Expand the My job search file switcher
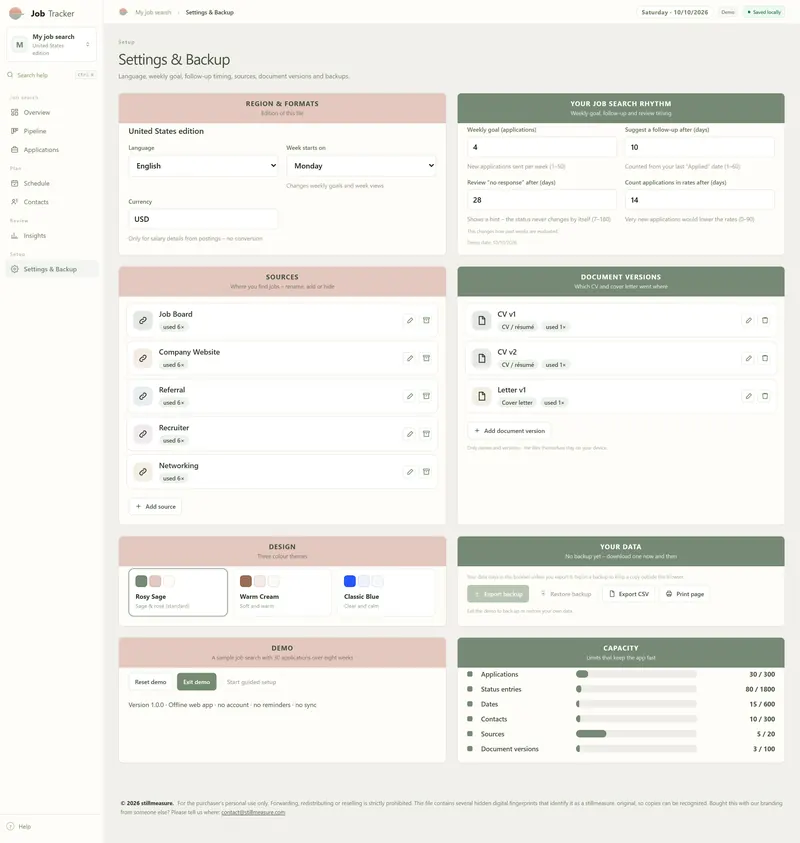The image size is (800, 843). click(52, 45)
